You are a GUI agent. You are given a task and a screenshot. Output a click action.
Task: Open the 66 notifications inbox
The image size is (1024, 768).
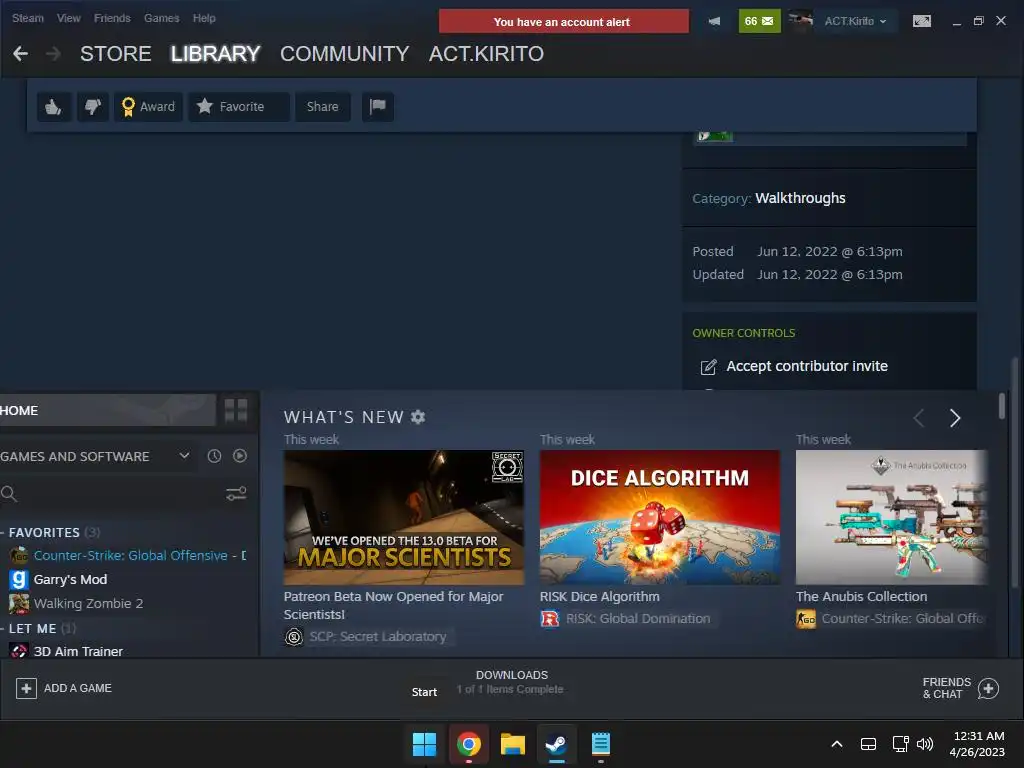(759, 22)
